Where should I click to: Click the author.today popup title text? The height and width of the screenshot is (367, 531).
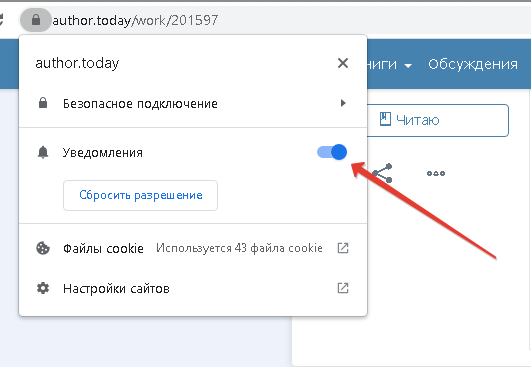77,63
